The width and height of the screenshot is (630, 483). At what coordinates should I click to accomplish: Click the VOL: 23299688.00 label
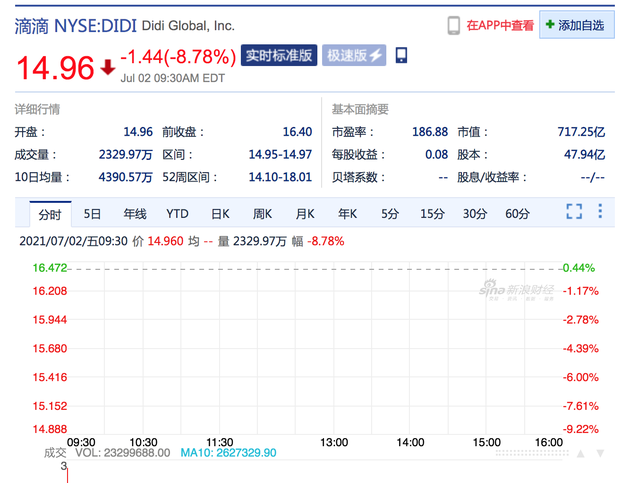pyautogui.click(x=123, y=453)
